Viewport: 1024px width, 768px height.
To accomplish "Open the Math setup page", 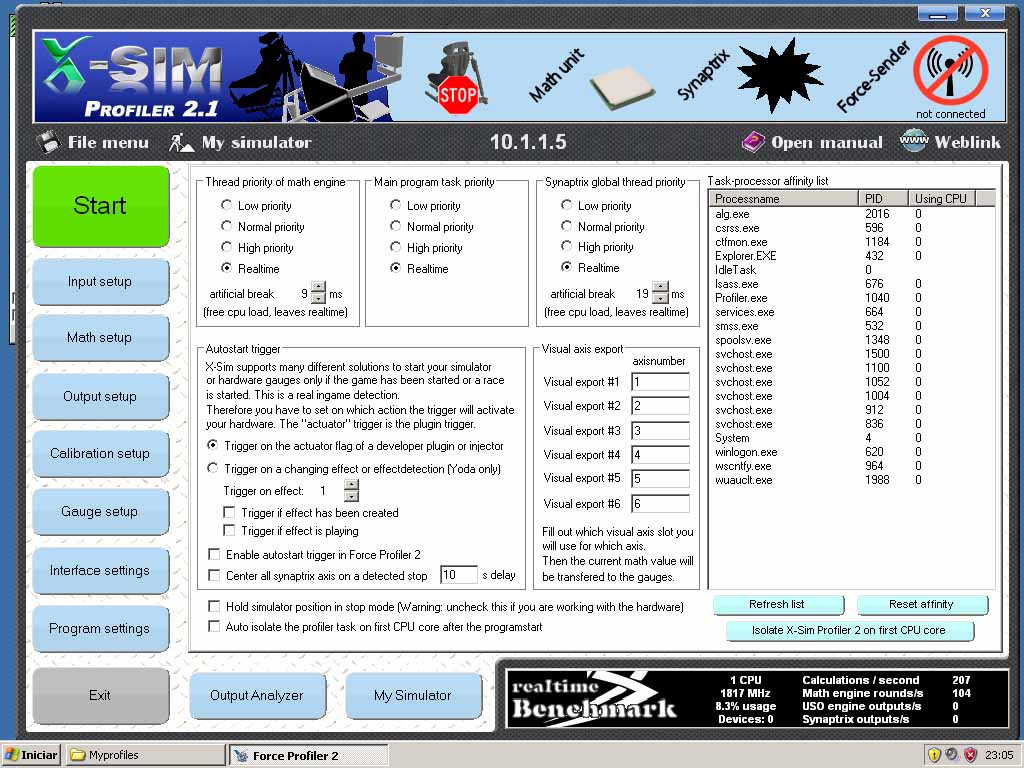I will (x=101, y=338).
